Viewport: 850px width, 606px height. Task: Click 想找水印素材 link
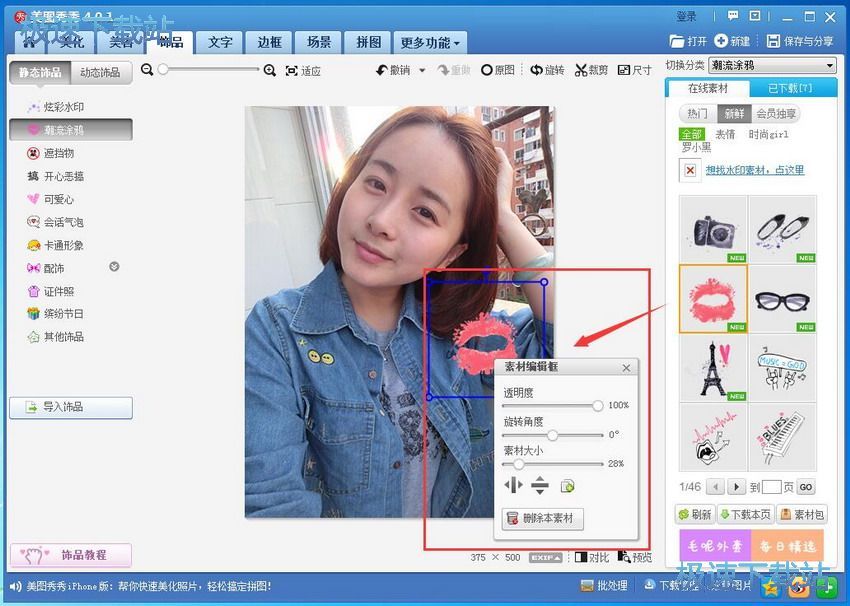tap(755, 170)
